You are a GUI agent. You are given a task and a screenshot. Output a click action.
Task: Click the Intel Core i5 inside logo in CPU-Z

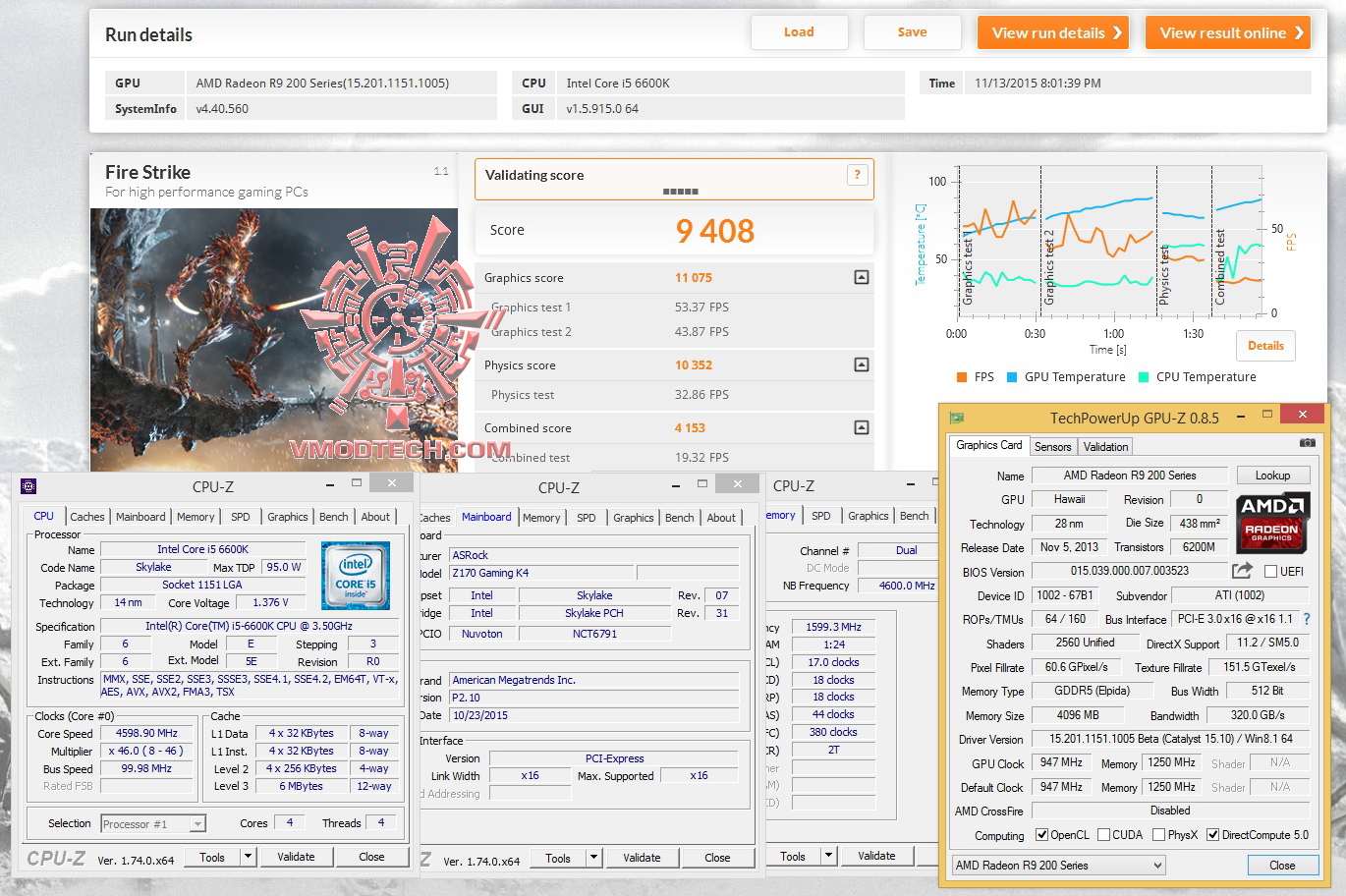[x=355, y=576]
